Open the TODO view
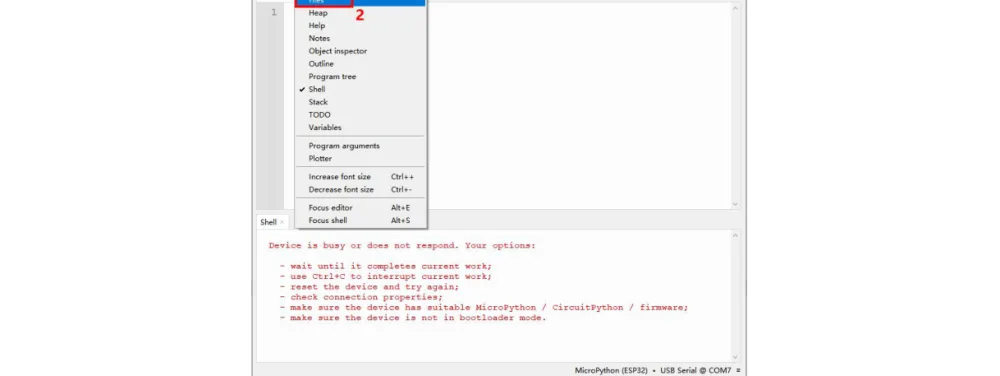 [x=360, y=115]
